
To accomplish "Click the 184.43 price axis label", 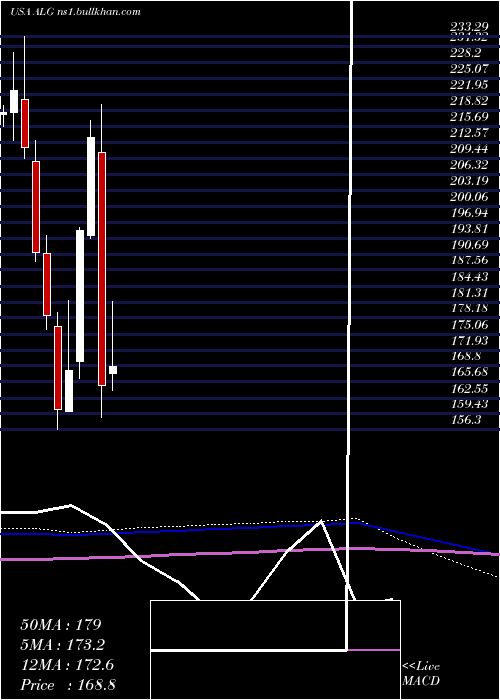I will 469,277.
